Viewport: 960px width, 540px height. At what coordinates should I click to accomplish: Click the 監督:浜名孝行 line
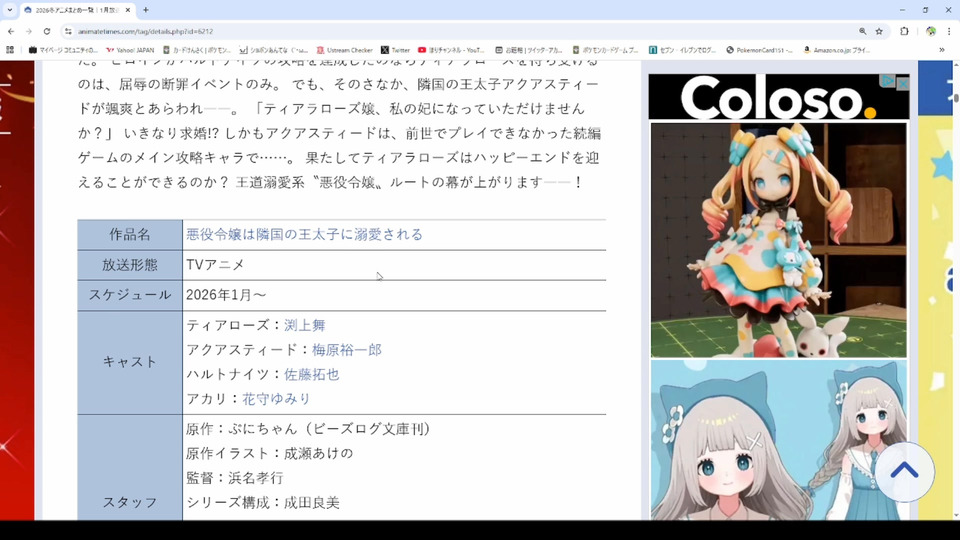234,478
